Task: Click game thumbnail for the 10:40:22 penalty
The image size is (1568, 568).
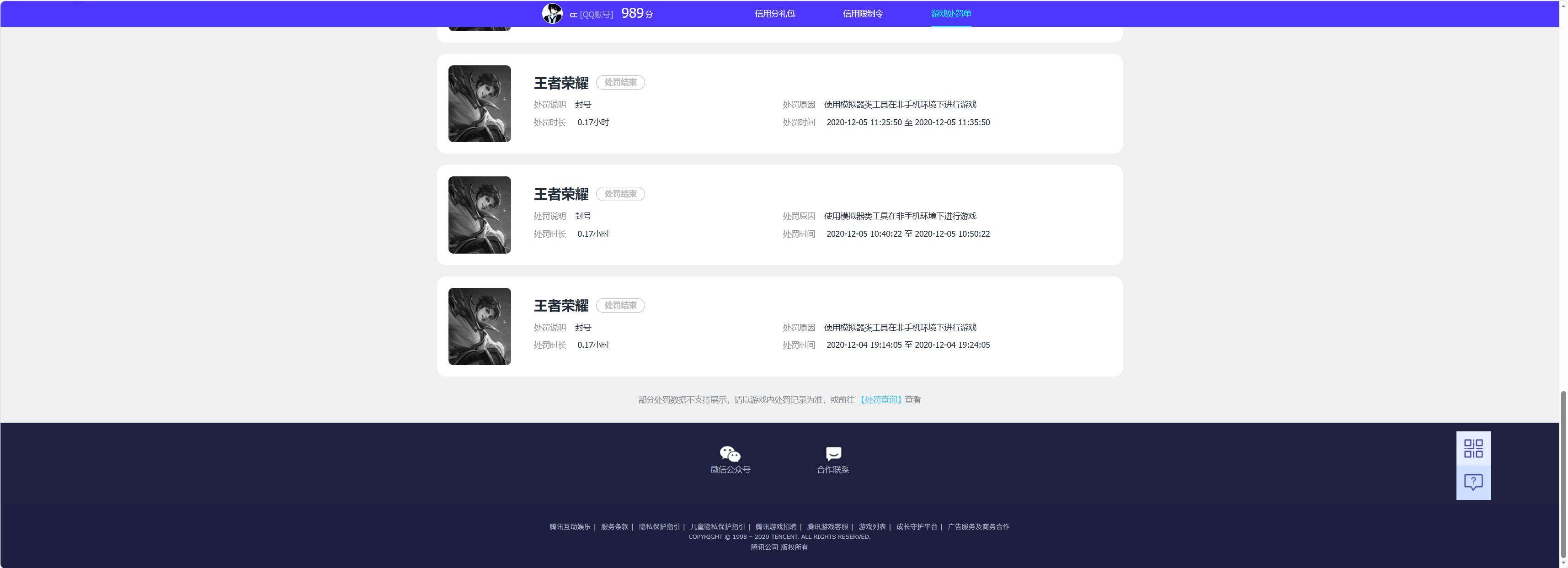Action: click(480, 215)
